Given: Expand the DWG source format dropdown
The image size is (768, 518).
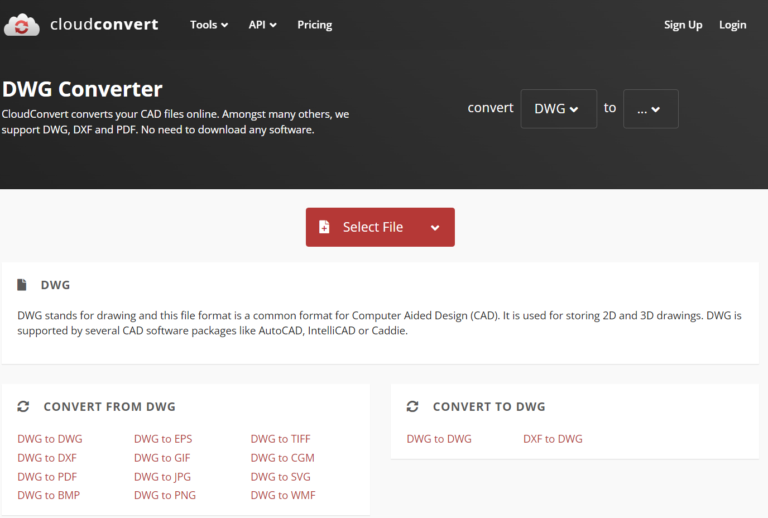Looking at the screenshot, I should click(558, 109).
